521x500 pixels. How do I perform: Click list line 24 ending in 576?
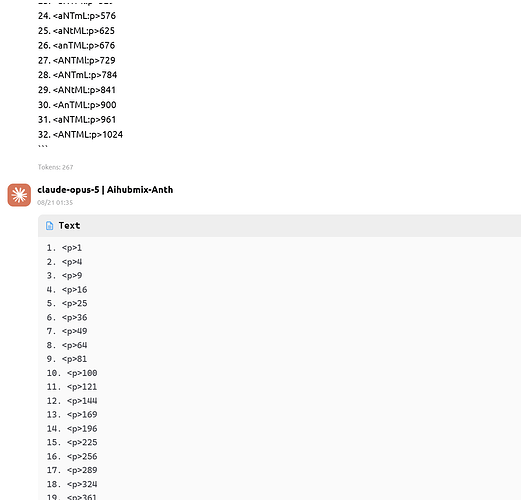click(77, 16)
